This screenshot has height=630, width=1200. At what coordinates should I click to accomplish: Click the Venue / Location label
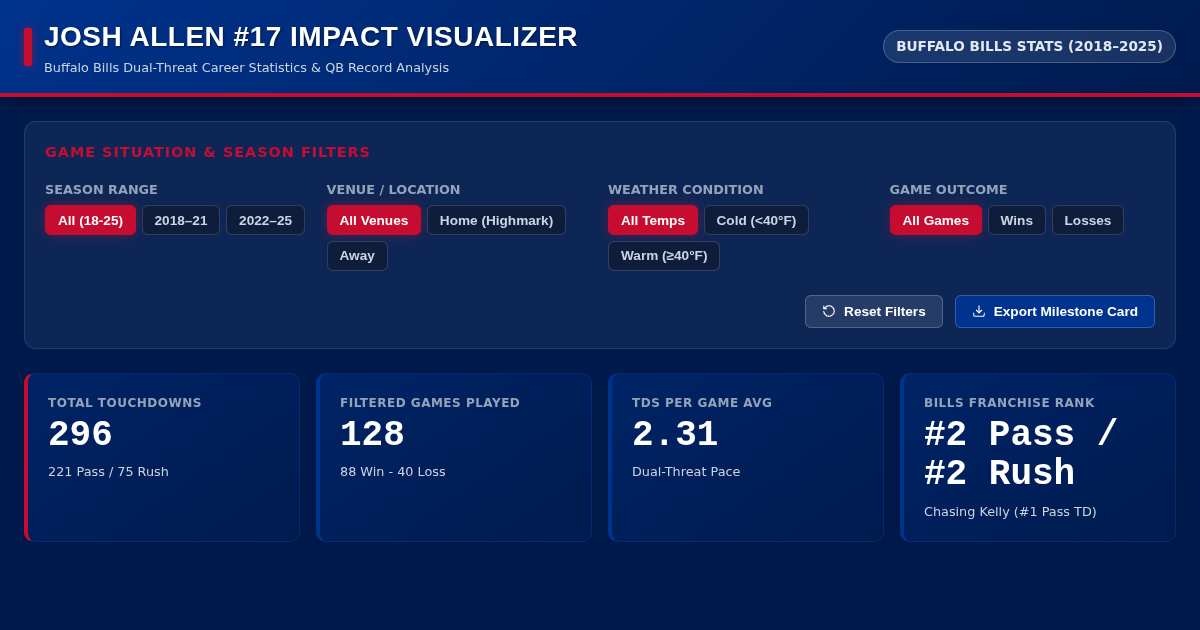[x=394, y=190]
